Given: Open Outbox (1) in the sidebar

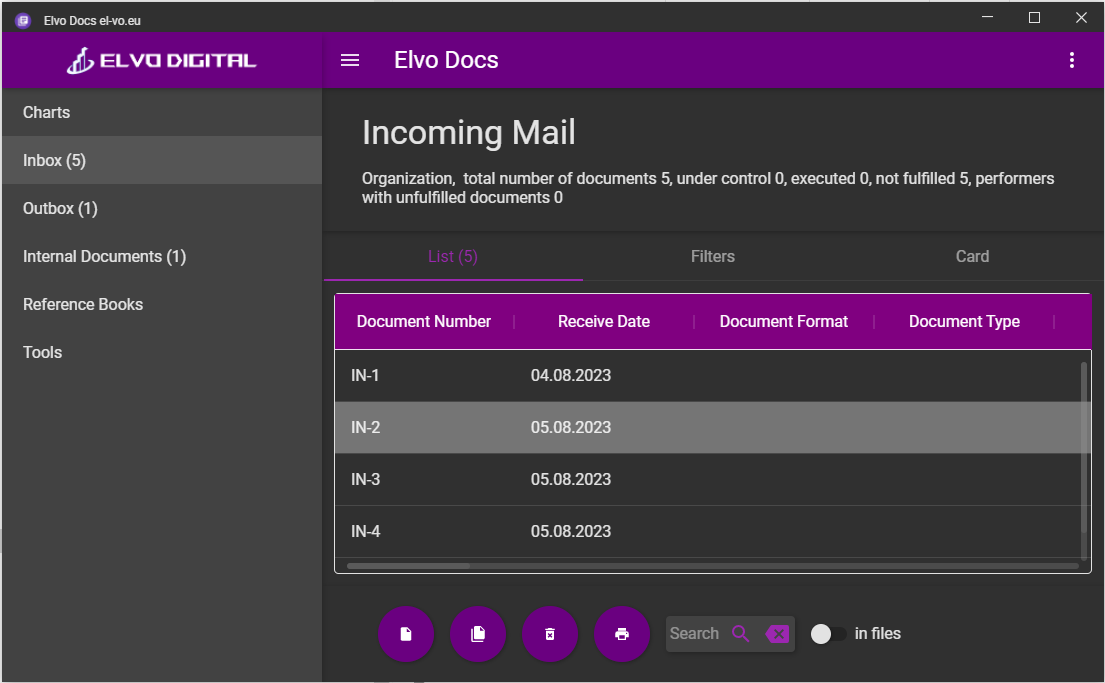Looking at the screenshot, I should 60,208.
